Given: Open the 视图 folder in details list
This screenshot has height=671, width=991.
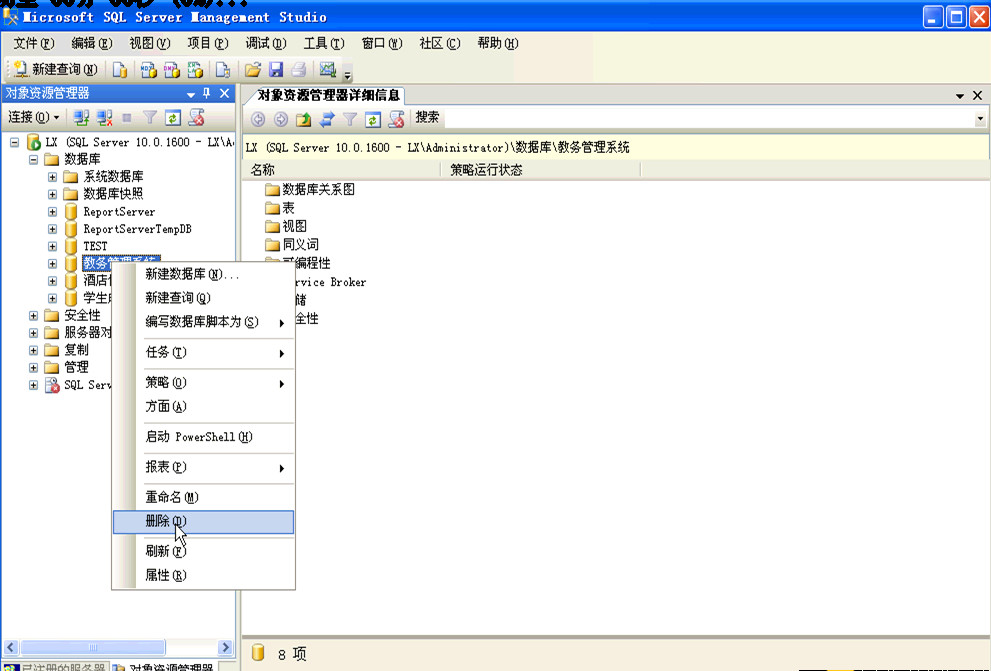Looking at the screenshot, I should (286, 226).
